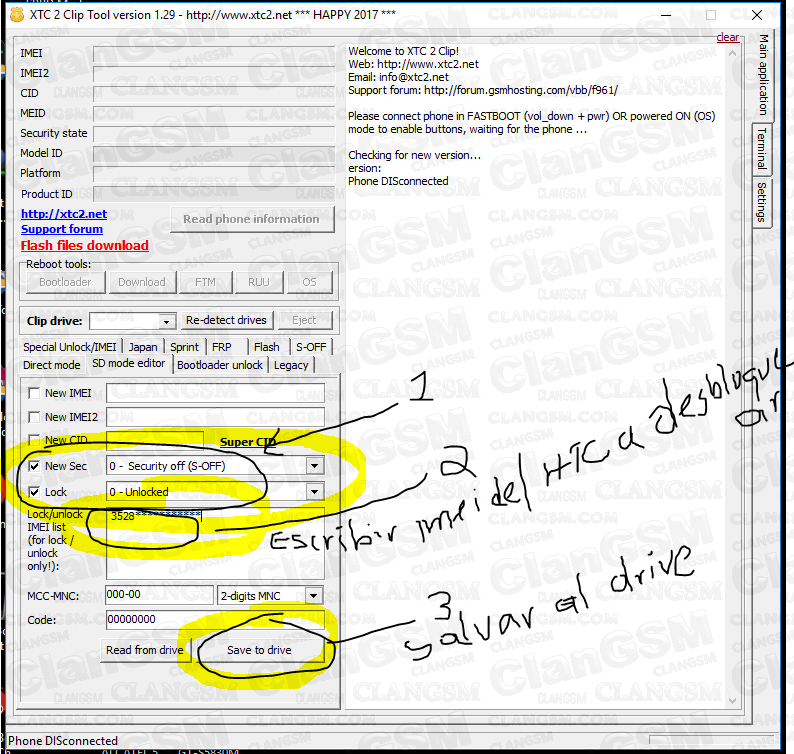This screenshot has height=754, width=794.
Task: Open the Terminal side tab
Action: tap(762, 148)
